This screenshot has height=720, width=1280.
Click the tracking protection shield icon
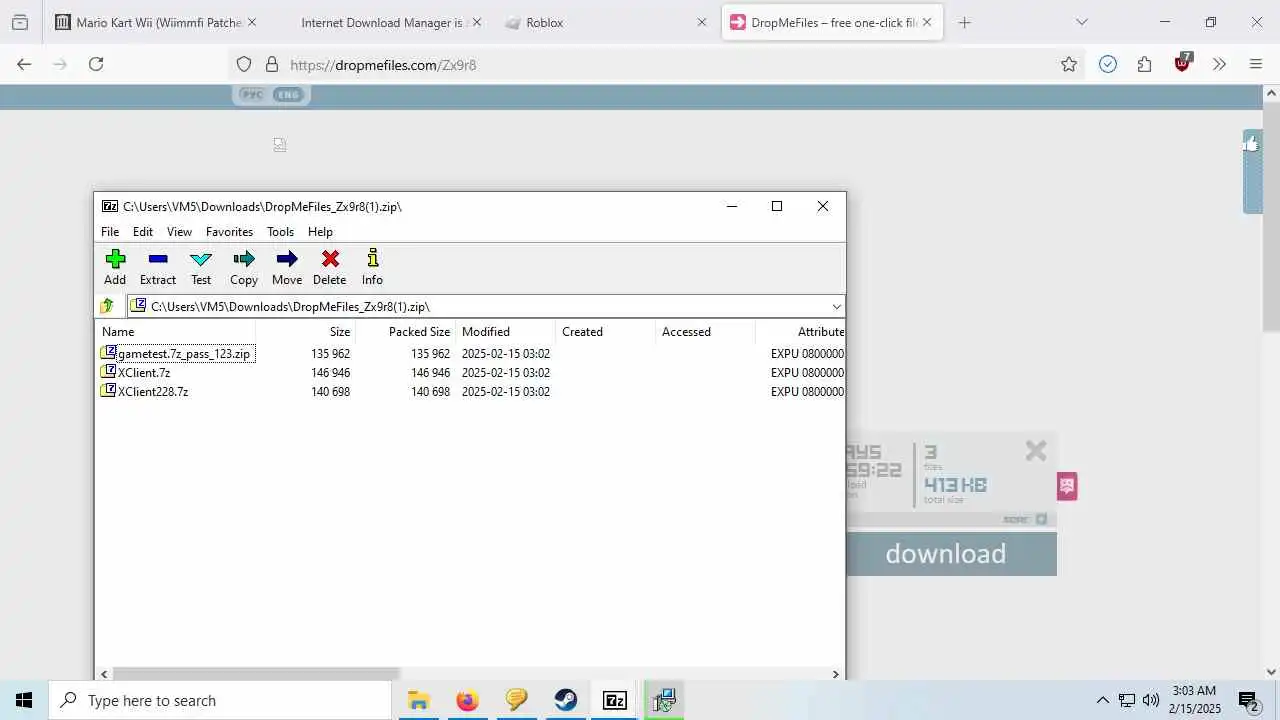(x=244, y=64)
